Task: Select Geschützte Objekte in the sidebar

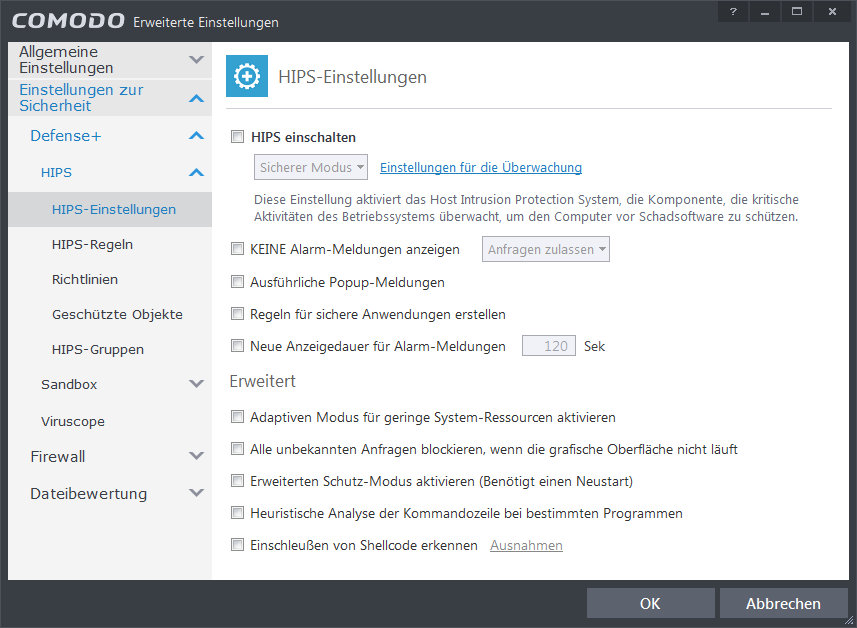Action: (117, 315)
